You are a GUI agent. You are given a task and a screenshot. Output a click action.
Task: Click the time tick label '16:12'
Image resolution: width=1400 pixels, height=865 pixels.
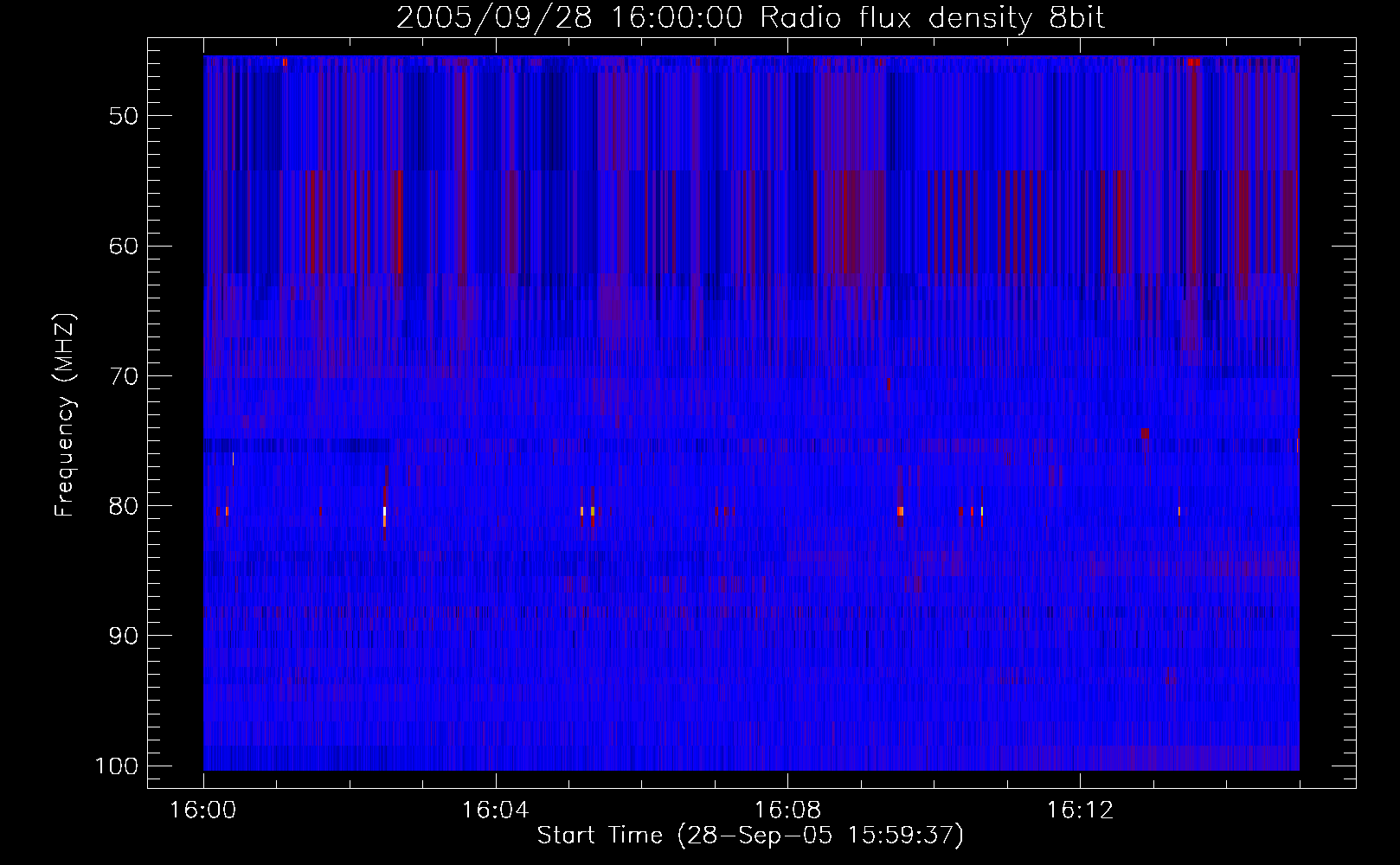click(1080, 811)
